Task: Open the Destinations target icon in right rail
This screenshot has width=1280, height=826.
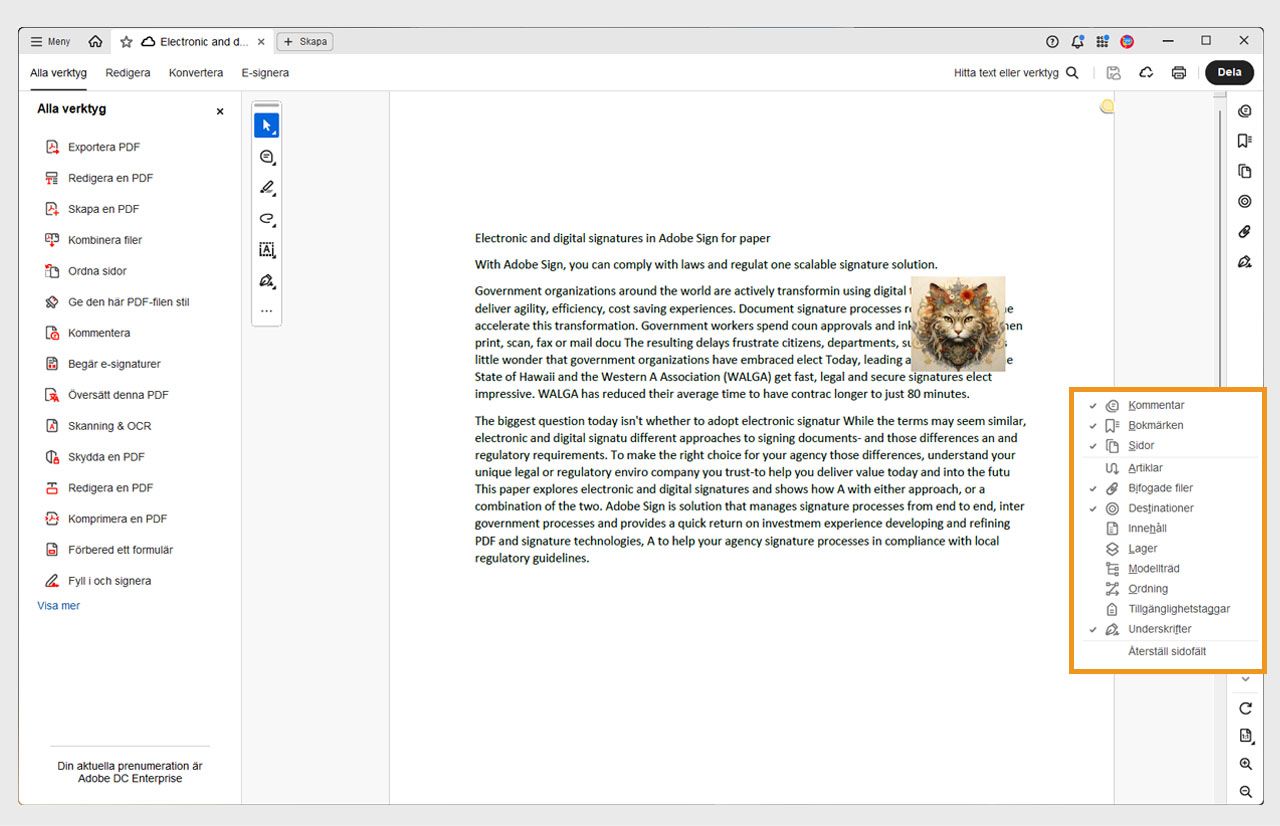Action: [1245, 201]
